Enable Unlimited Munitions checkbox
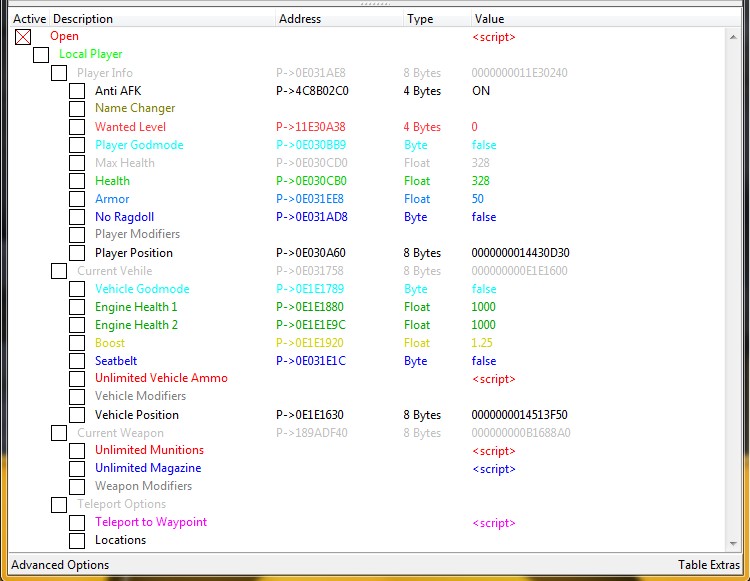The image size is (750, 581). pyautogui.click(x=77, y=451)
